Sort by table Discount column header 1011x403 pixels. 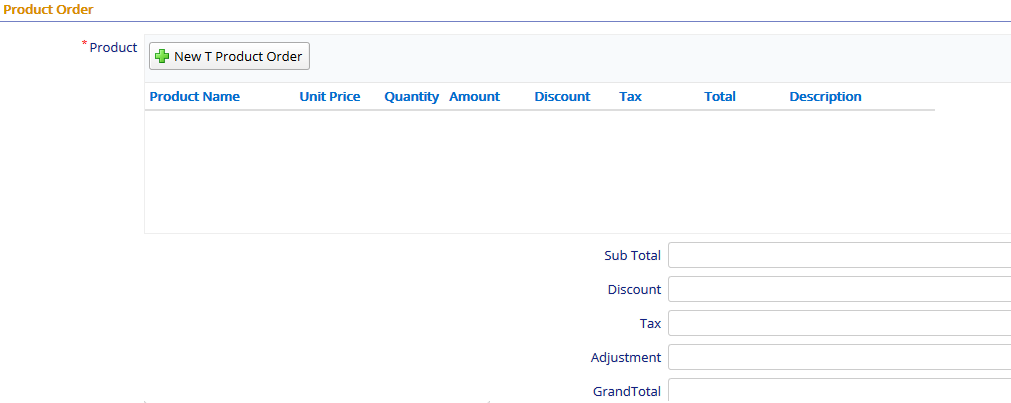point(562,97)
